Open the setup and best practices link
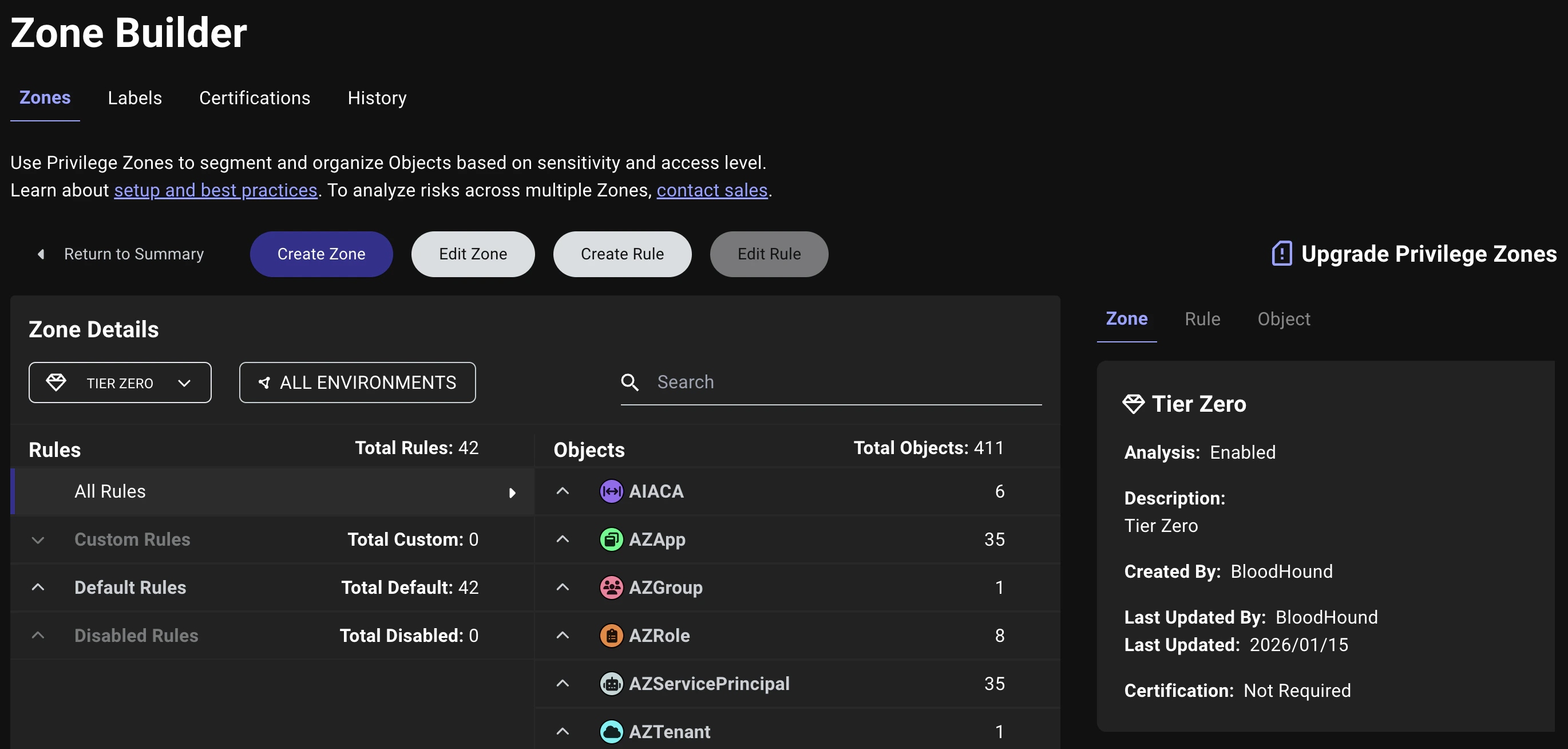This screenshot has width=1568, height=749. click(x=216, y=190)
